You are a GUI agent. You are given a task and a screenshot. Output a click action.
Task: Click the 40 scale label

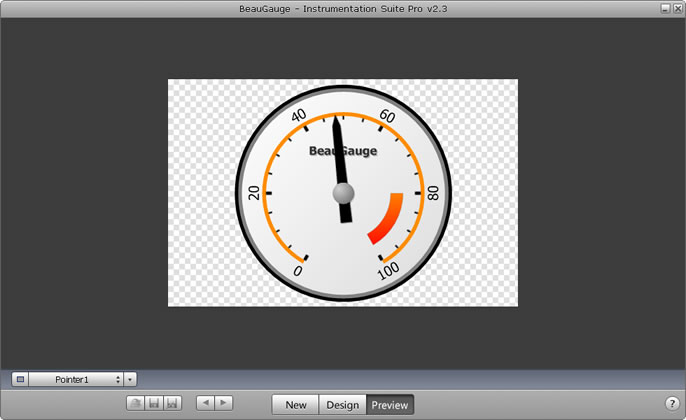pos(299,116)
